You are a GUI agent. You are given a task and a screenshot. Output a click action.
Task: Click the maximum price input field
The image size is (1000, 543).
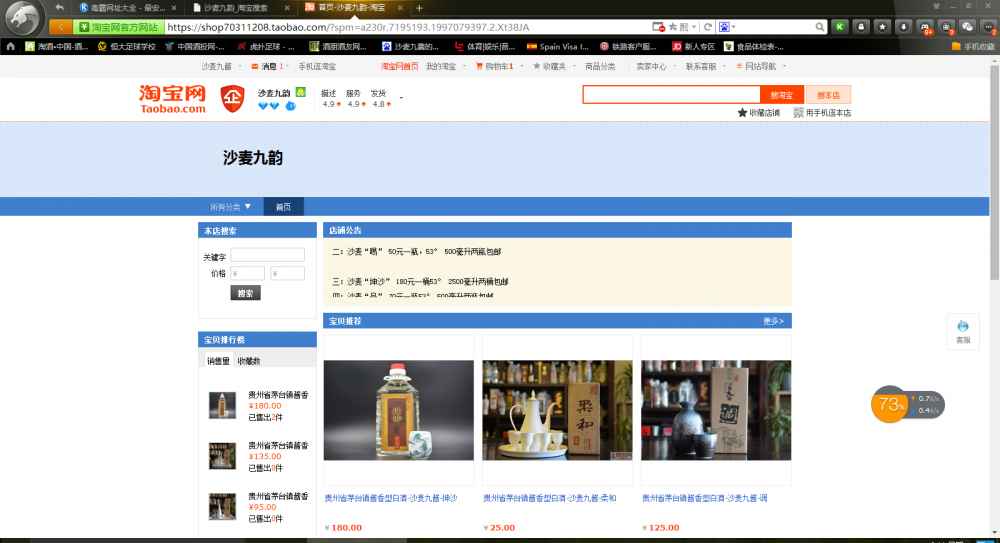coord(287,273)
